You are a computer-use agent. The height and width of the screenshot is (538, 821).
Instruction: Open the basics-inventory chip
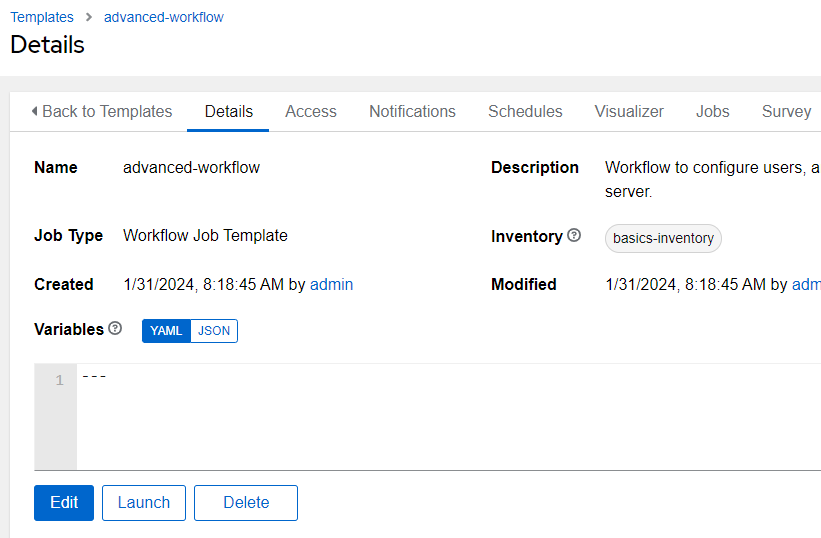point(663,238)
